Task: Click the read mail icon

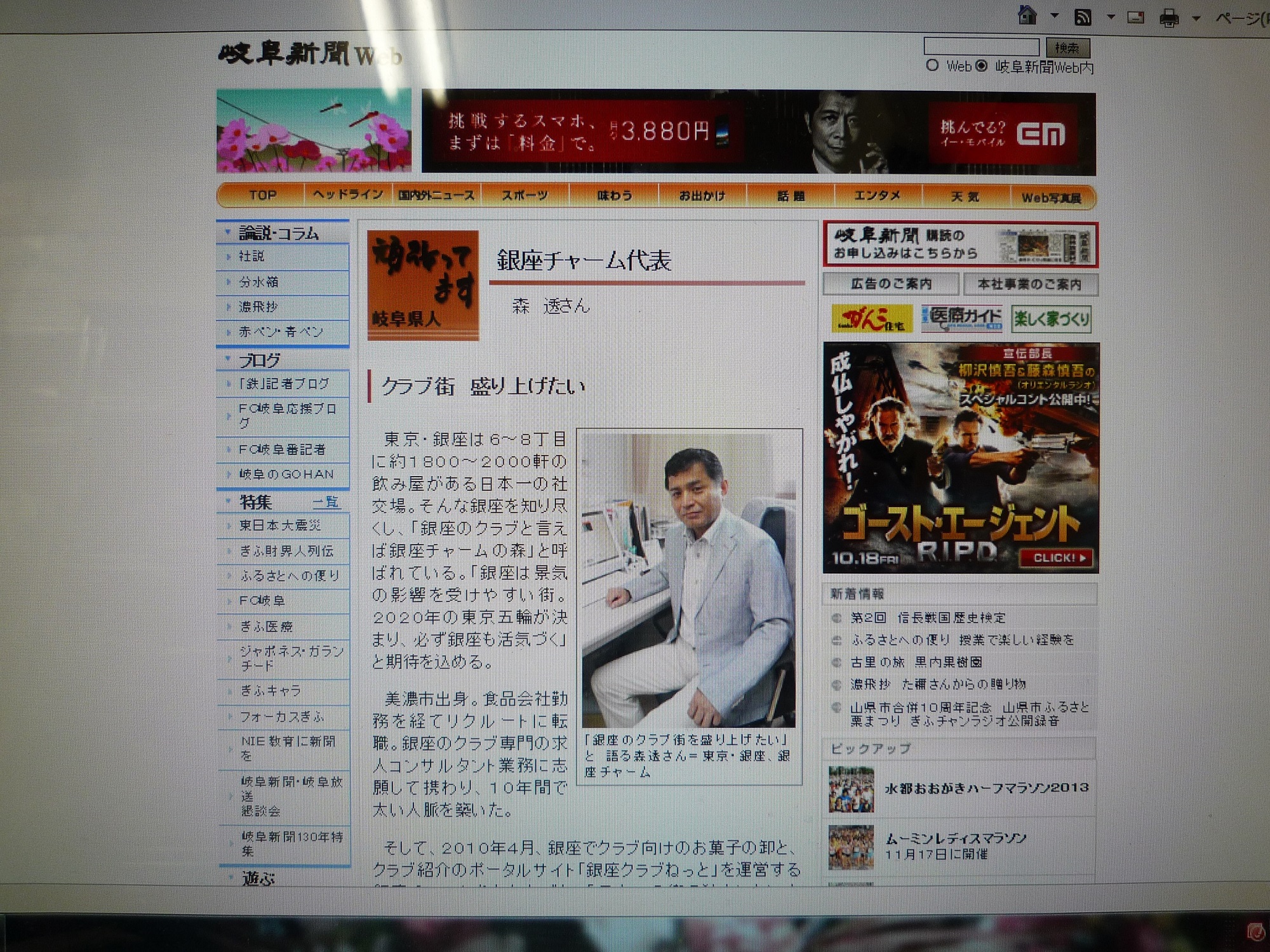Action: pos(1135,18)
